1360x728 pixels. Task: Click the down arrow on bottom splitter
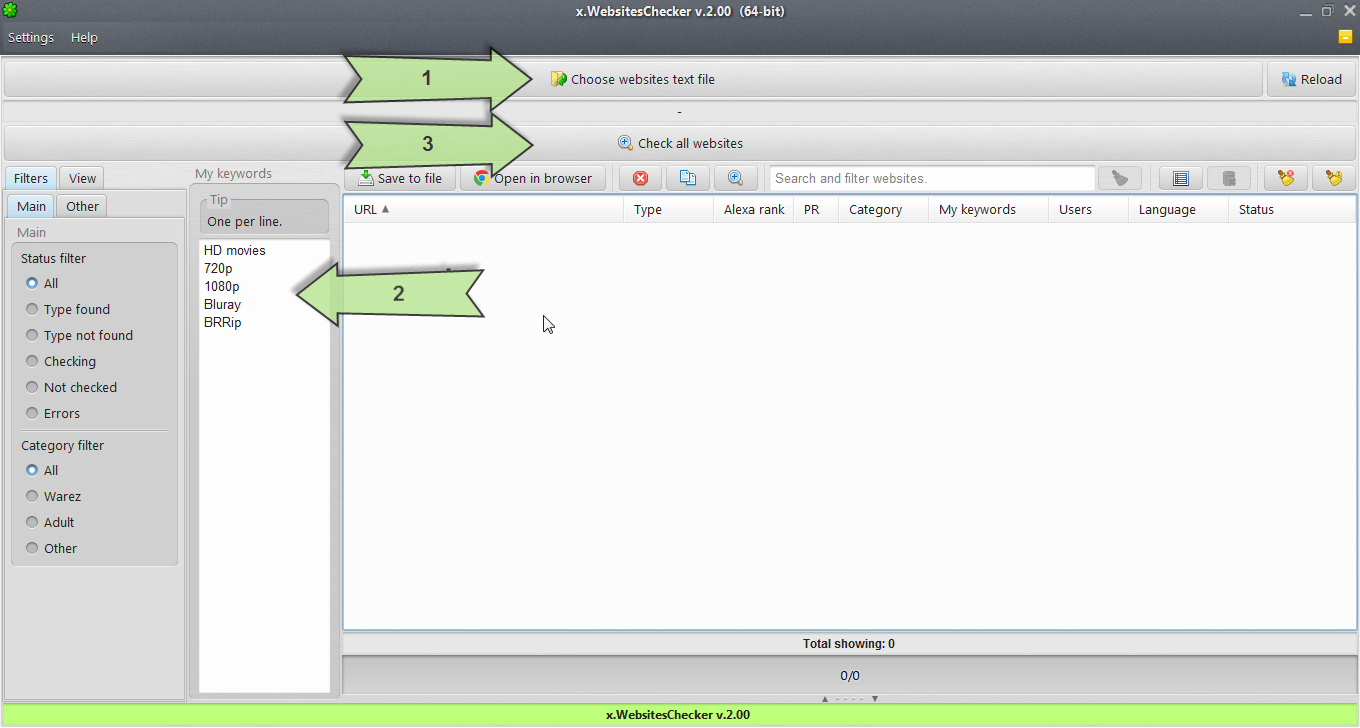tap(875, 699)
